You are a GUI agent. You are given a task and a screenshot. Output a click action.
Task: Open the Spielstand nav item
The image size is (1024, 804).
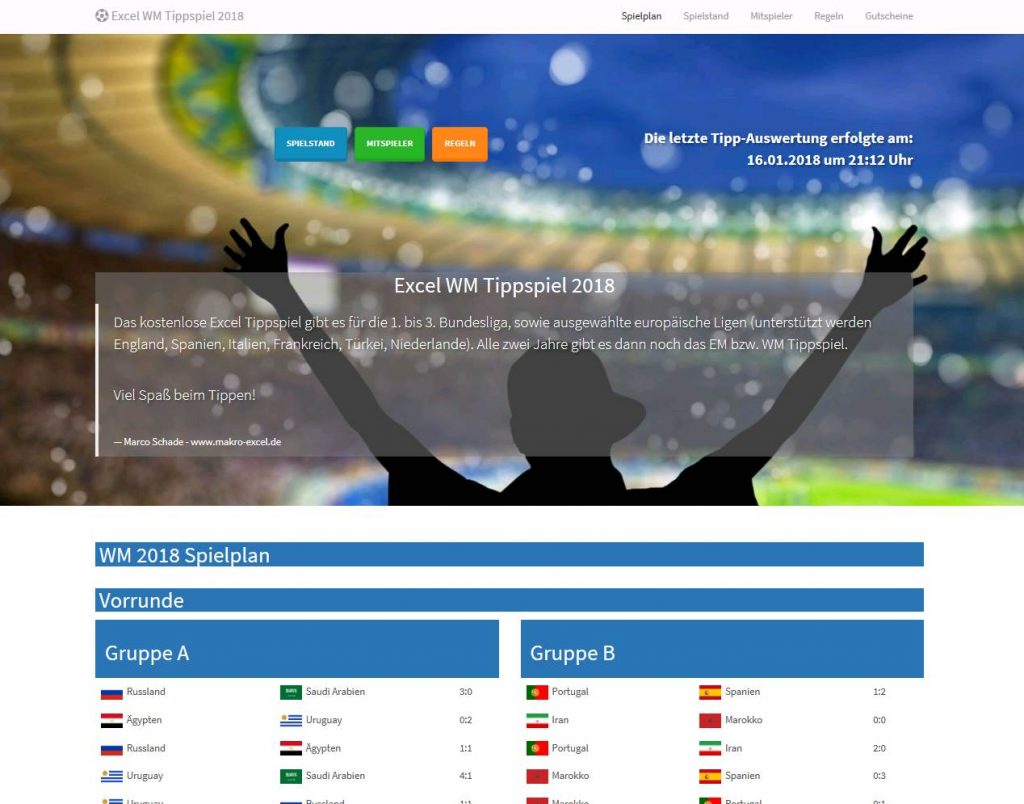point(705,16)
